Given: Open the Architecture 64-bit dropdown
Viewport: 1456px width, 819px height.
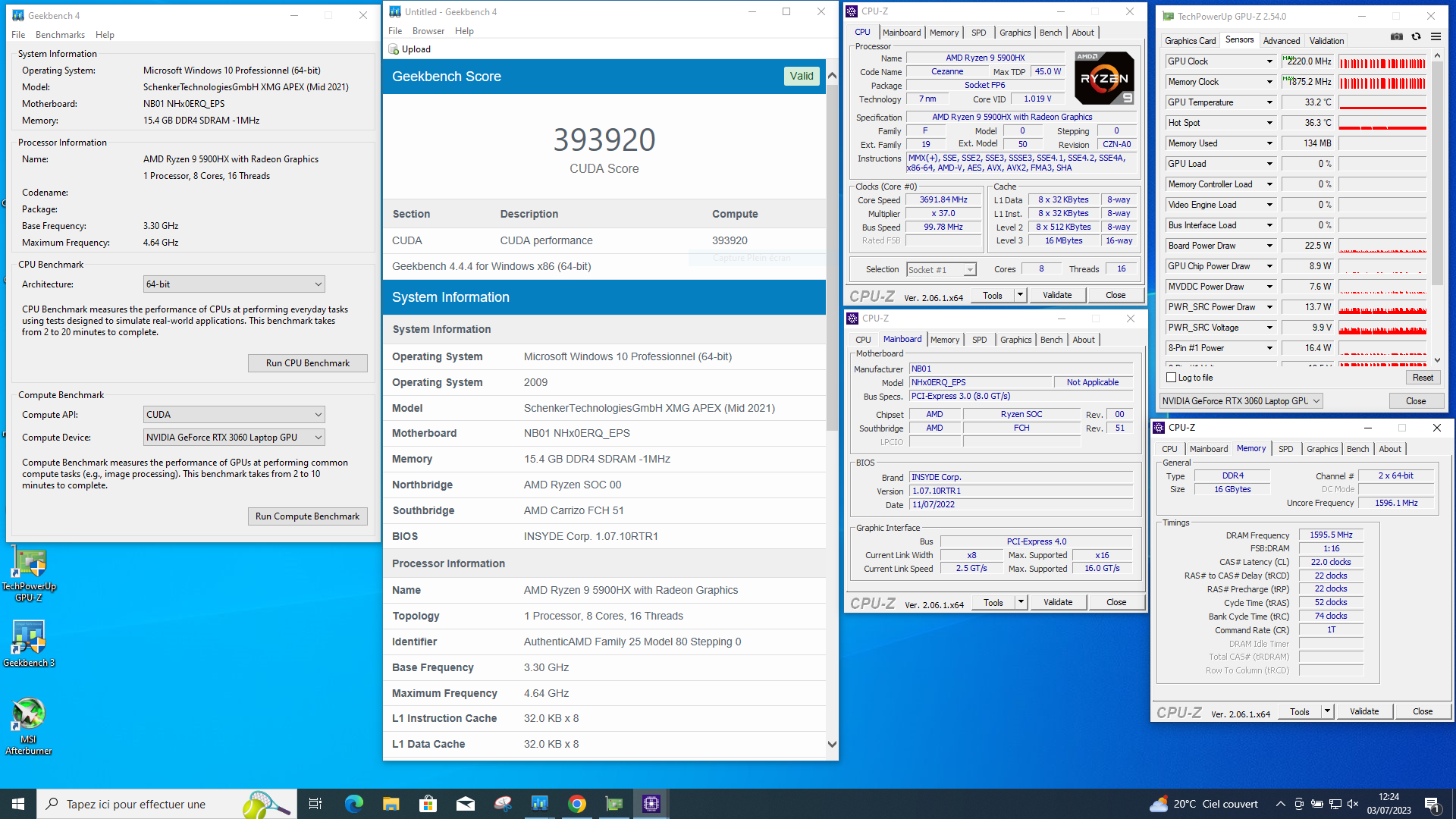Looking at the screenshot, I should 234,284.
